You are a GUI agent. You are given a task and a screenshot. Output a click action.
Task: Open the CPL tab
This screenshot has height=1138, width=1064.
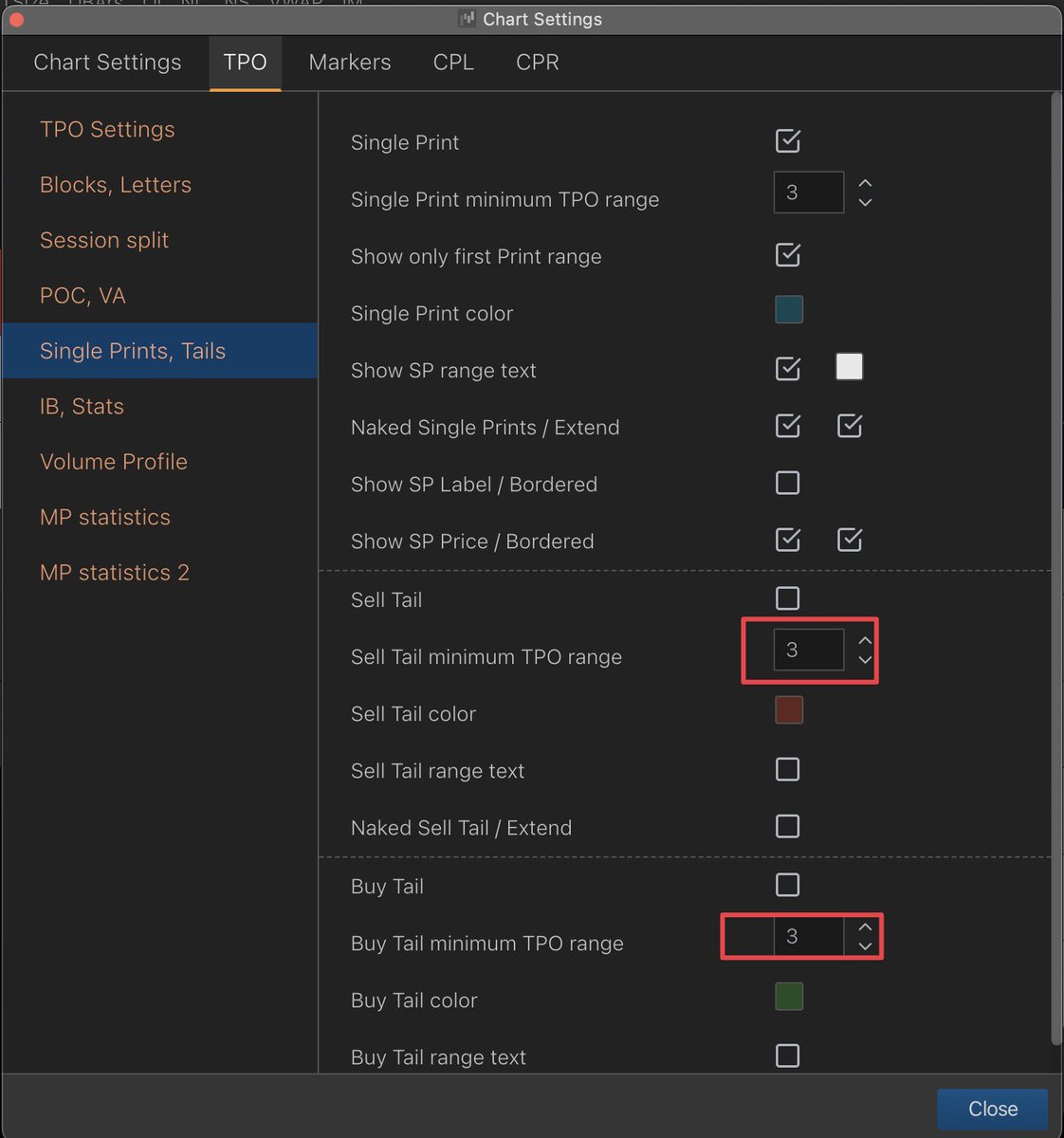pos(453,63)
